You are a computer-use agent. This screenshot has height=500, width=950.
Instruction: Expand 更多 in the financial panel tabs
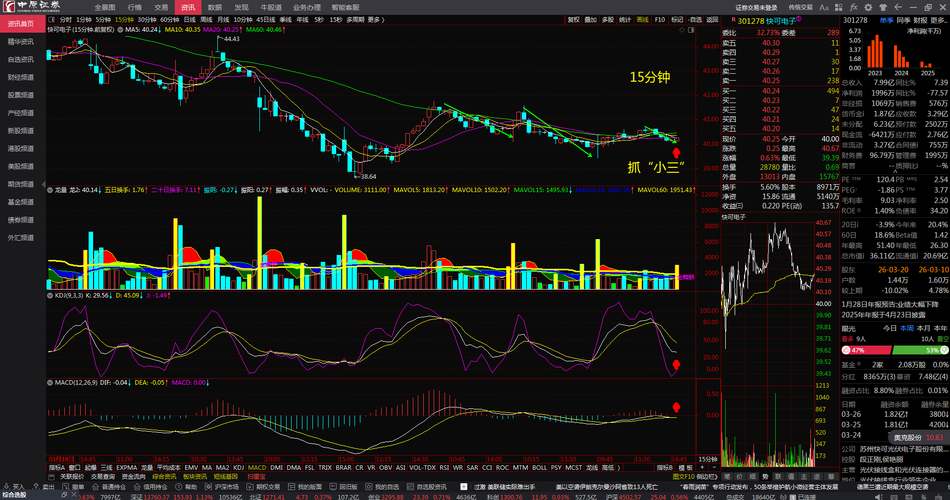[940, 20]
